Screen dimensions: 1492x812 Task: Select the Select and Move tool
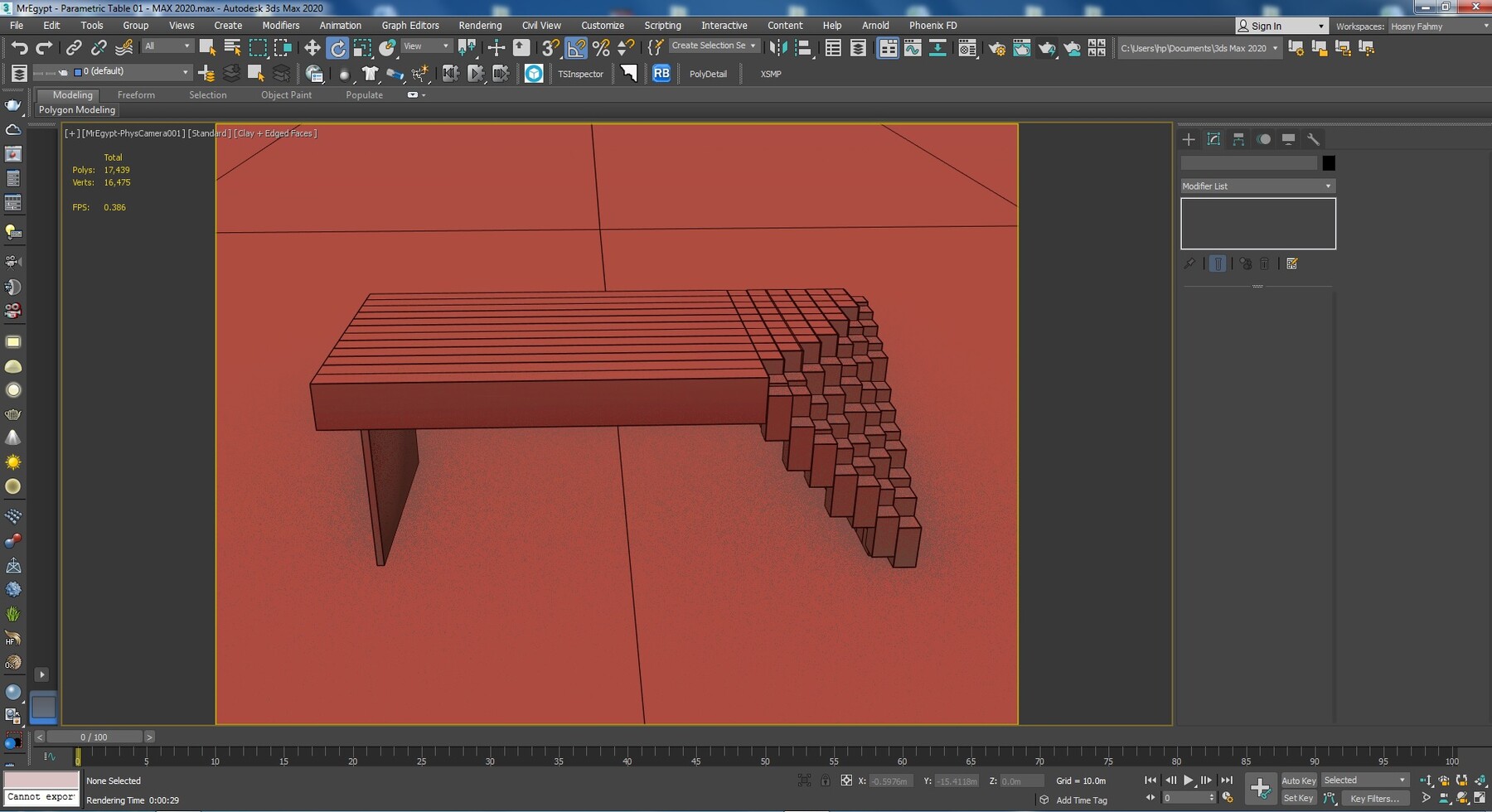pos(312,47)
